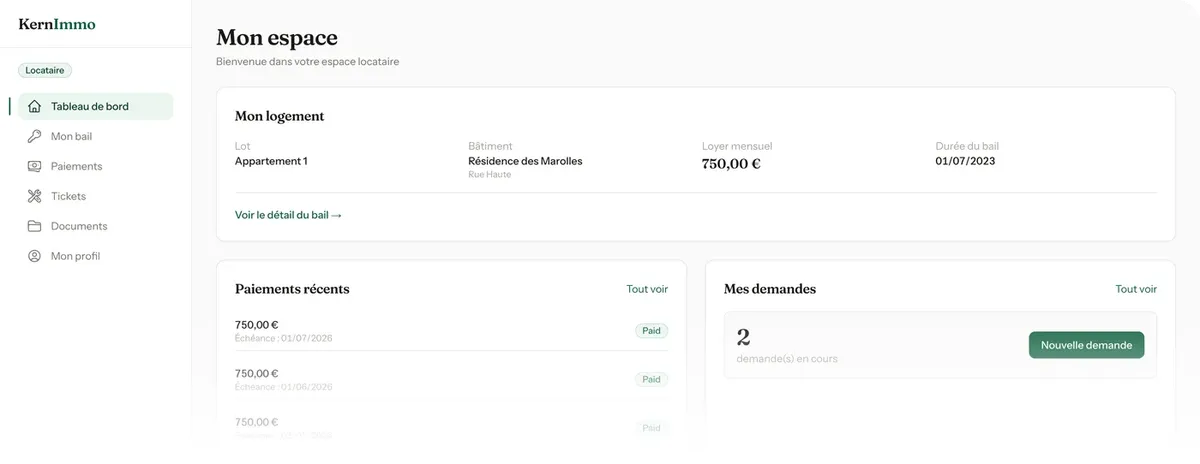Screen dimensions: 1200x464
Task: Click the folder icon beside Documents
Action: tap(34, 226)
